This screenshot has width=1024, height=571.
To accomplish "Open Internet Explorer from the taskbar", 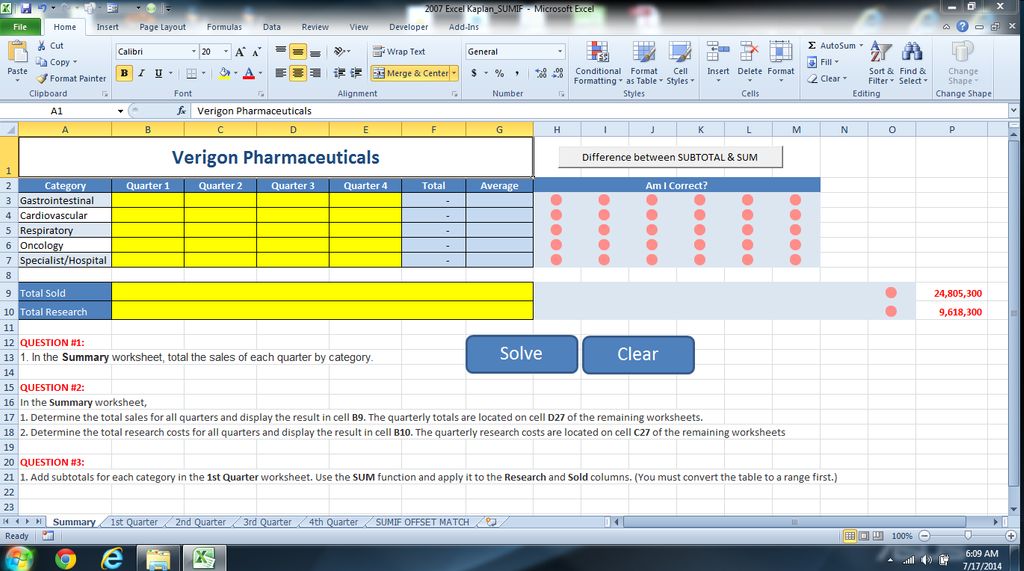I will 112,559.
